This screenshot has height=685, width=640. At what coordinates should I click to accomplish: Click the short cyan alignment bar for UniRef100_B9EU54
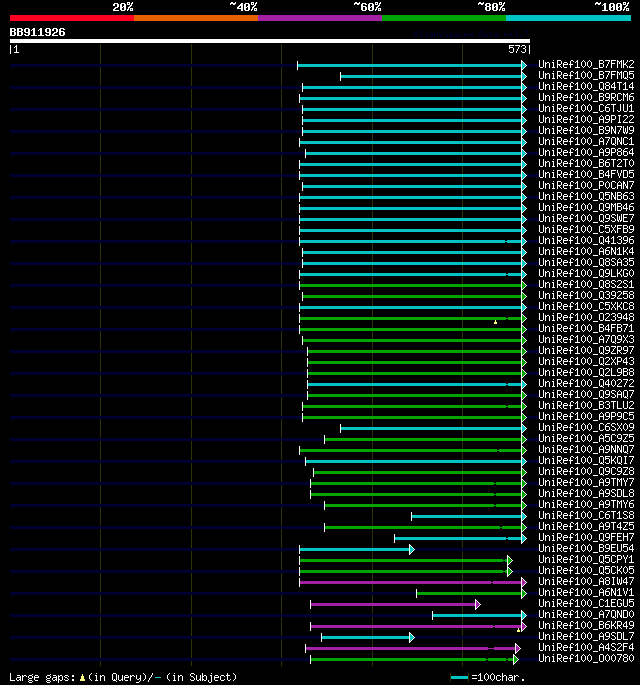[x=357, y=550]
